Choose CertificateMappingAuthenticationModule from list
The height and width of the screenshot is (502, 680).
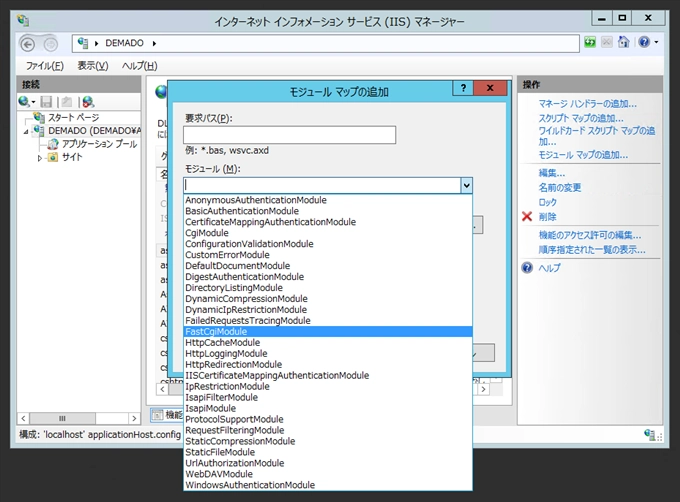328,222
